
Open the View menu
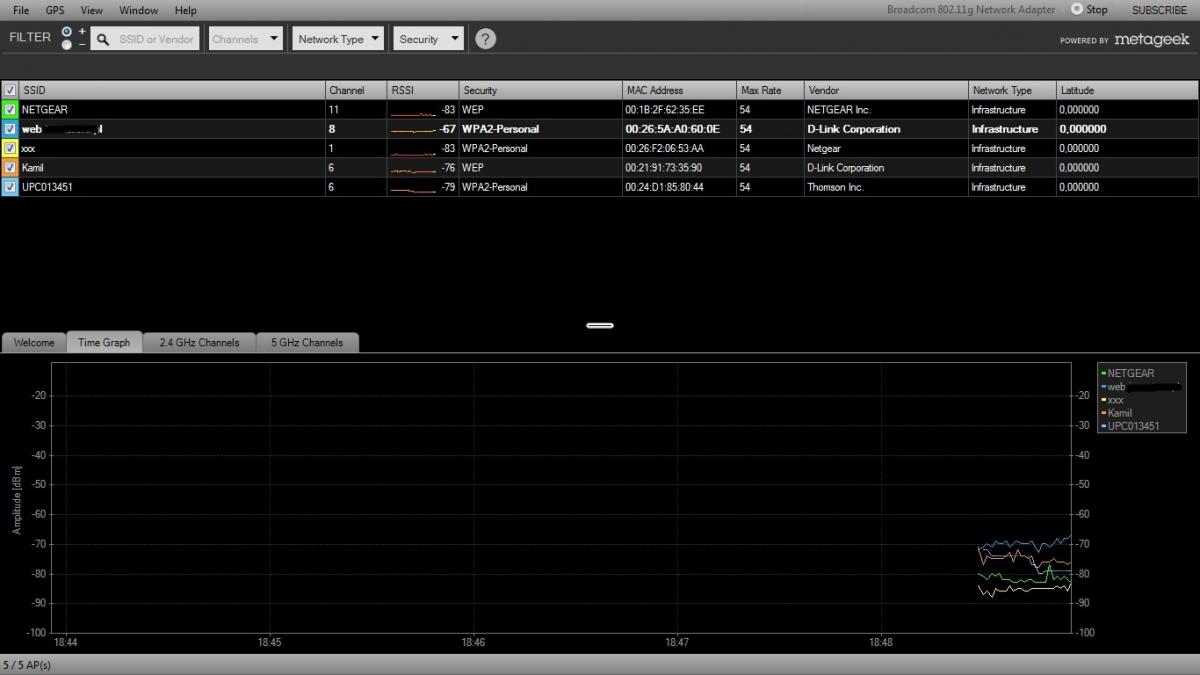coord(92,10)
